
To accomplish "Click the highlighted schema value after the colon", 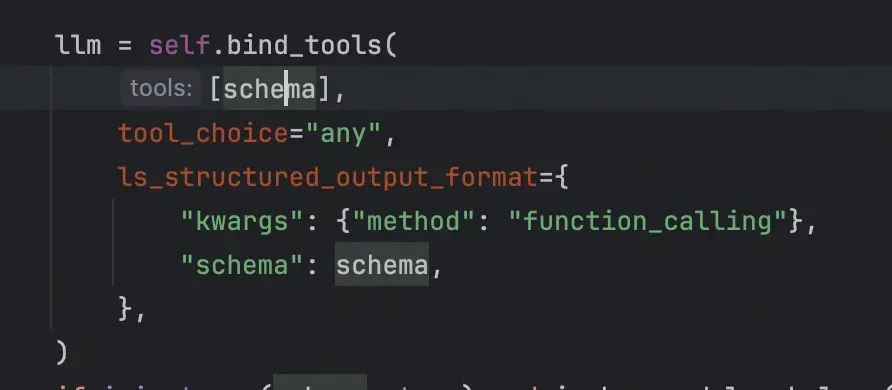I will click(x=382, y=264).
